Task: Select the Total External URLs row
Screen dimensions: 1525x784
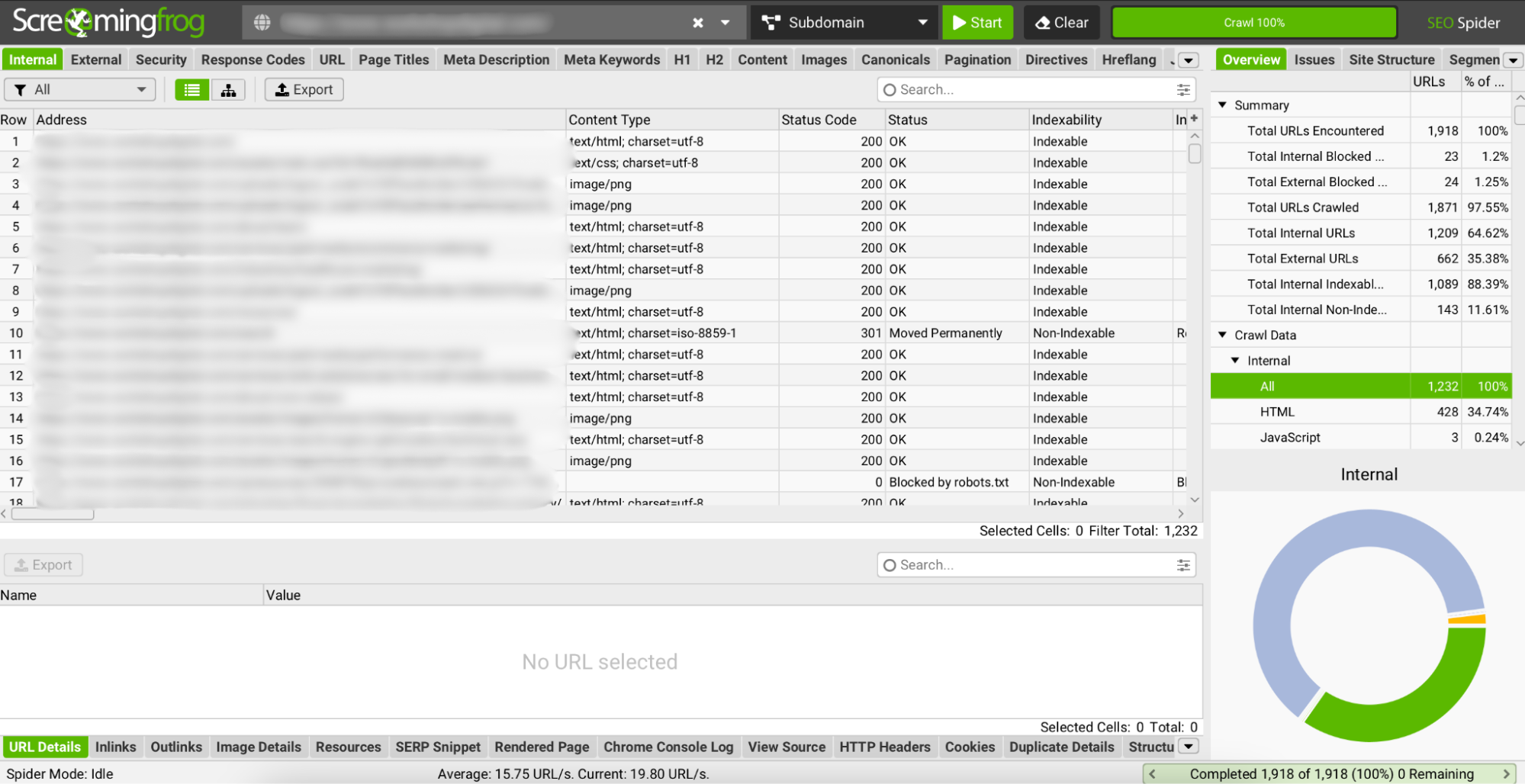Action: click(x=1360, y=259)
